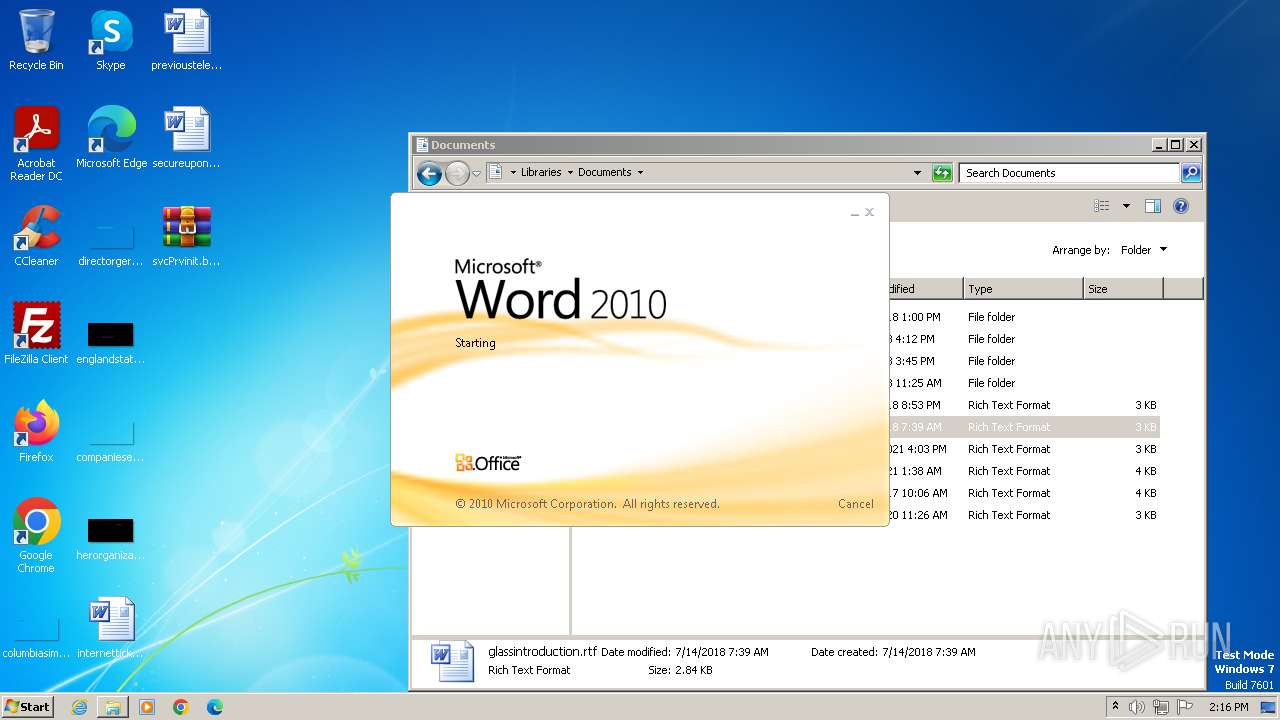Click the network tray icon
The image size is (1280, 720).
pos(1161,707)
